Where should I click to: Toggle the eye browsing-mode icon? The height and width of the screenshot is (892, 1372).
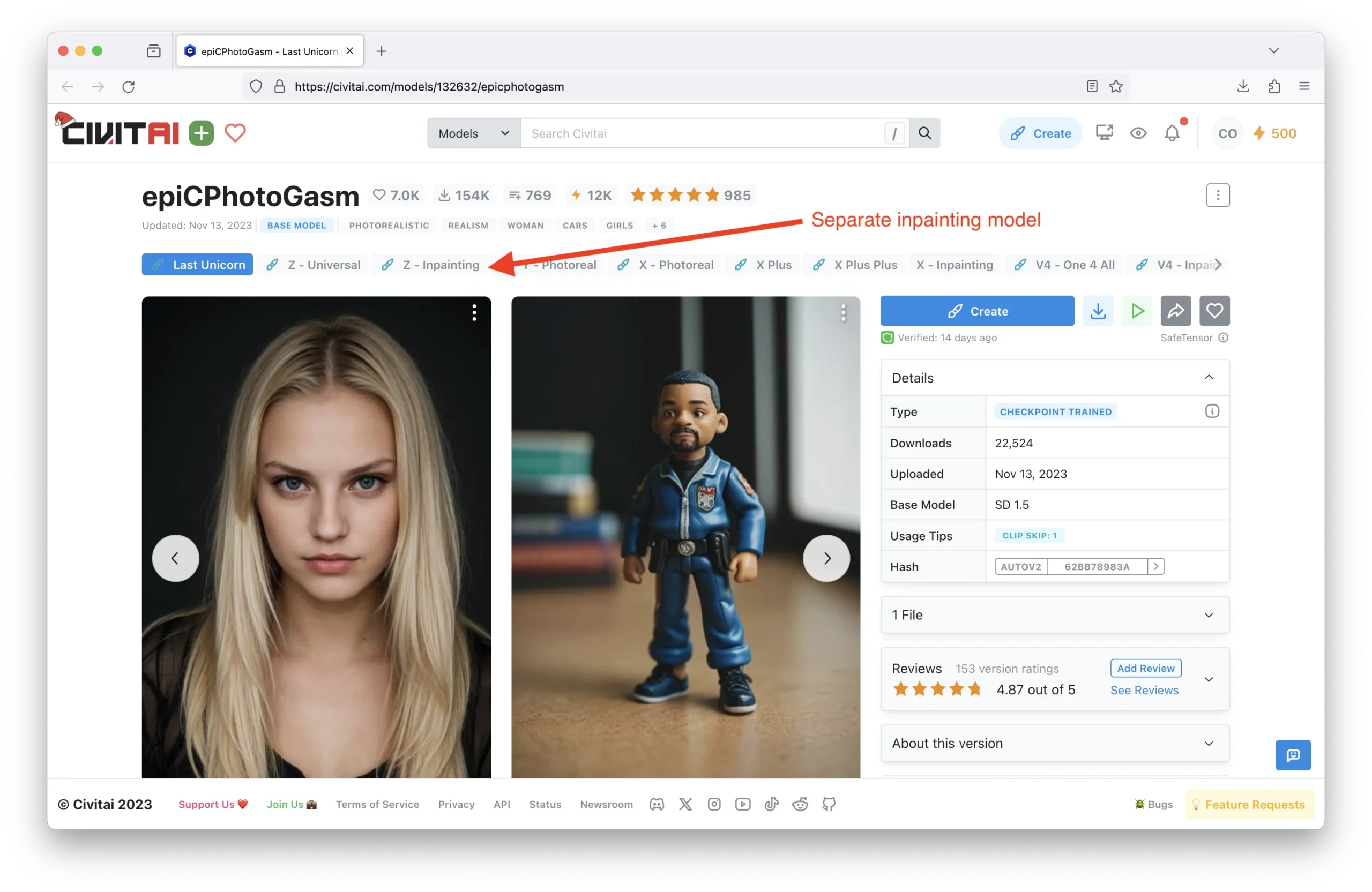coord(1138,133)
